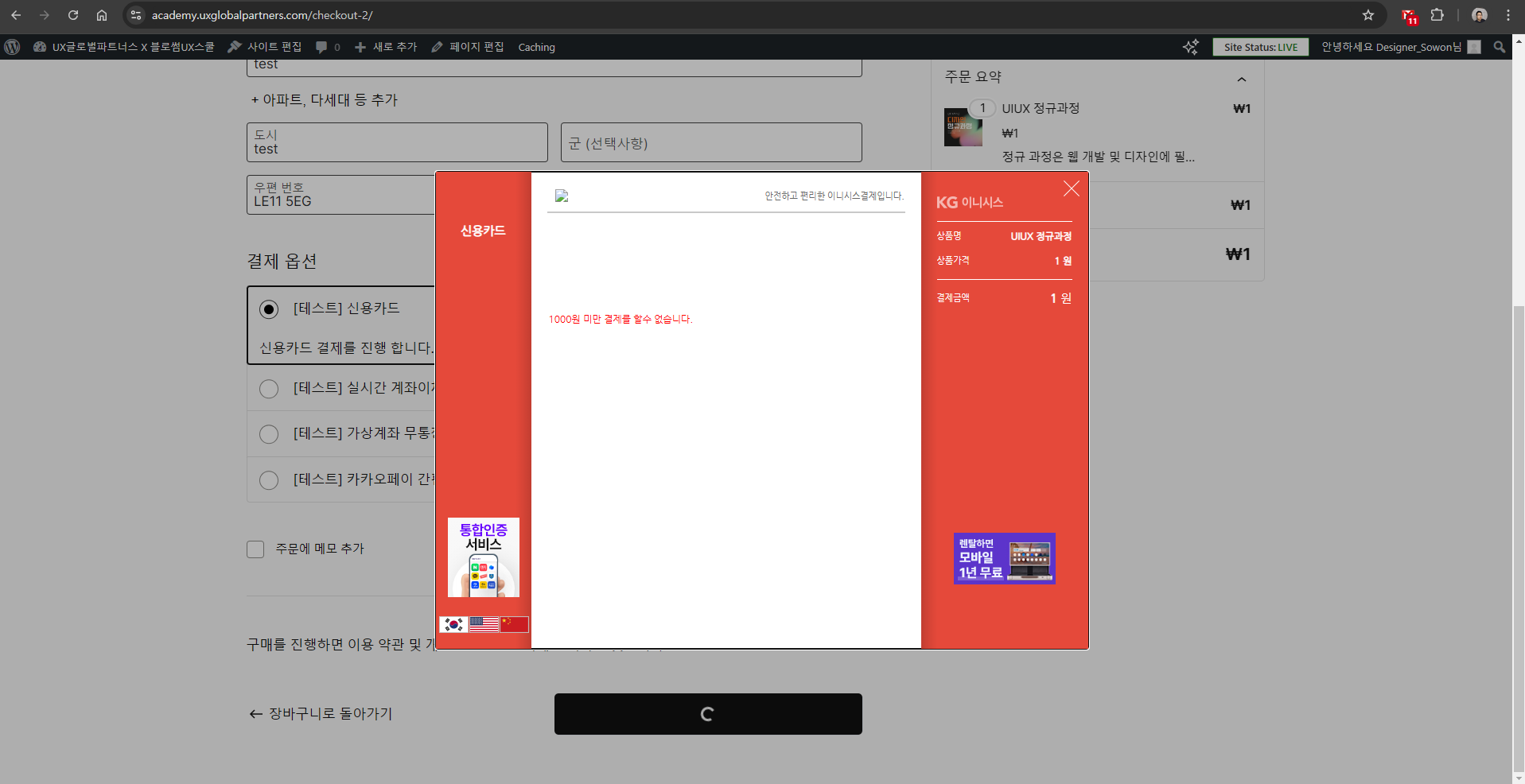The height and width of the screenshot is (784, 1525).
Task: Open the Chrome profile avatar
Action: [x=1480, y=15]
